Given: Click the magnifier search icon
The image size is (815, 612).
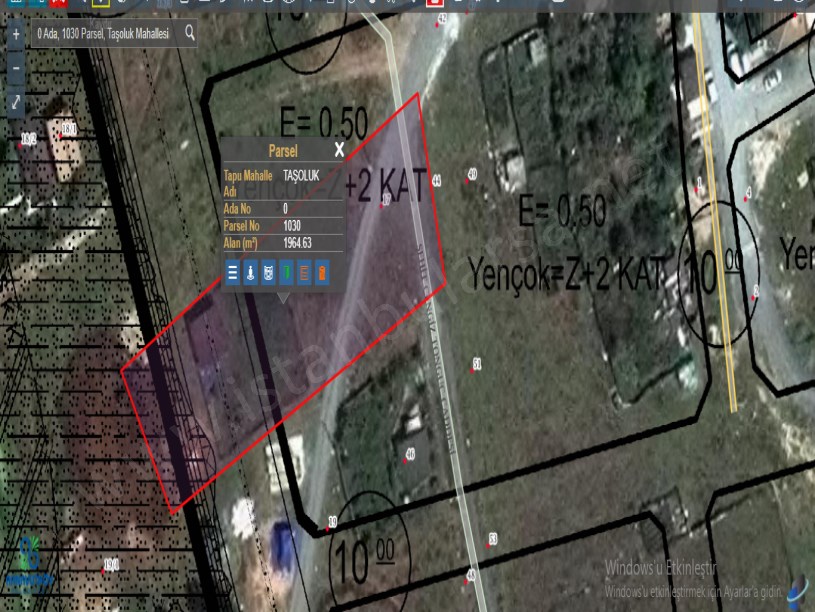Looking at the screenshot, I should click(189, 33).
